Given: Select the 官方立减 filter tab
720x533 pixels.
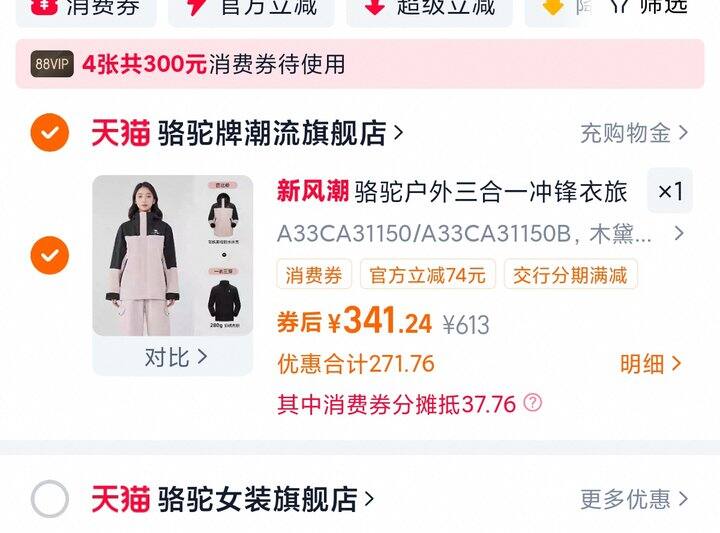Looking at the screenshot, I should tap(251, 10).
